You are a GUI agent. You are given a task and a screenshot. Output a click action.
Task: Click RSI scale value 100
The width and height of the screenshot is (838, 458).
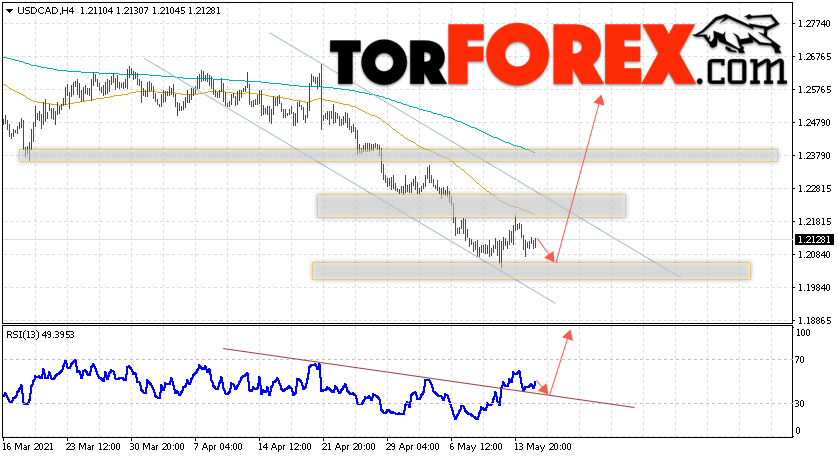(x=803, y=332)
